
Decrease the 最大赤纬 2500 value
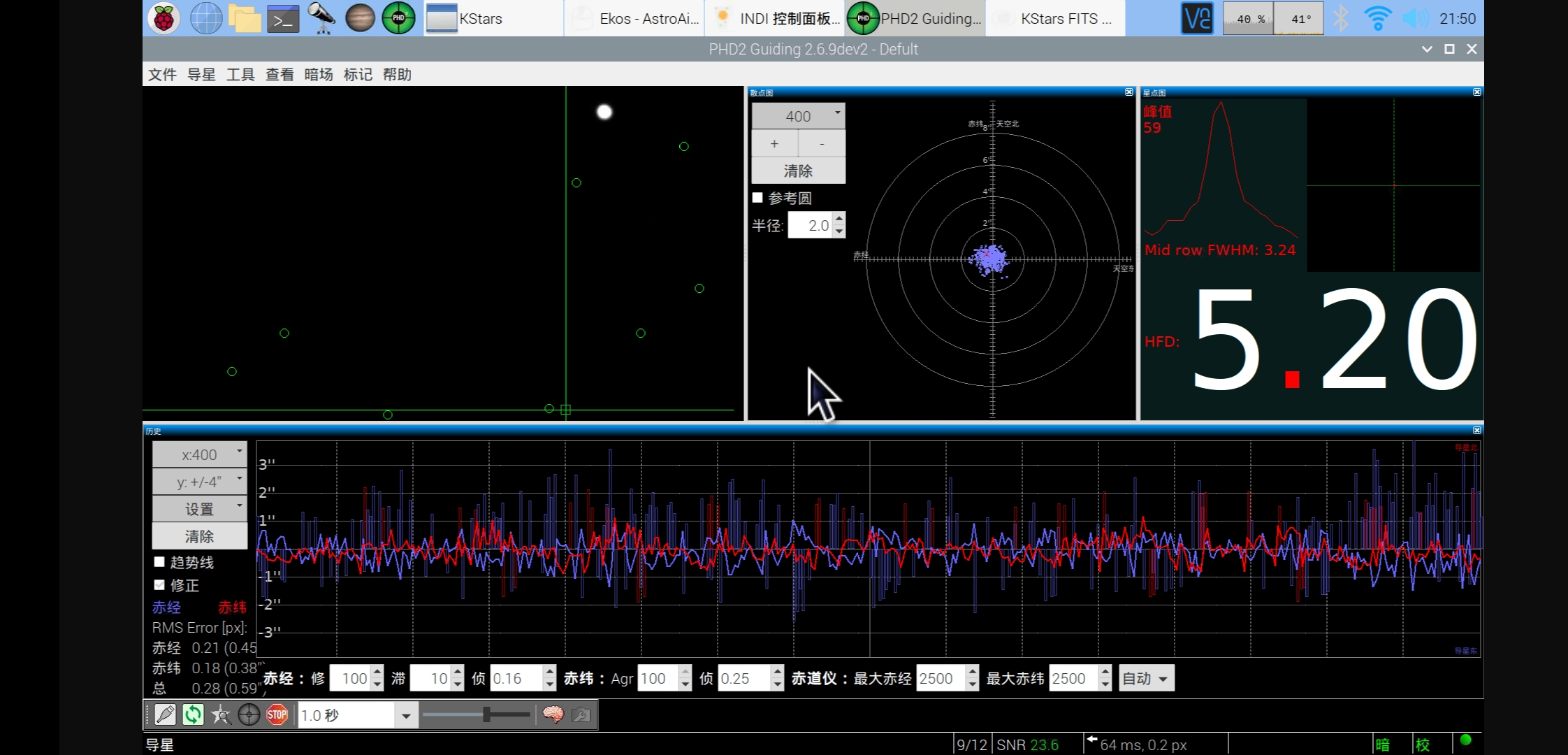[x=1105, y=685]
